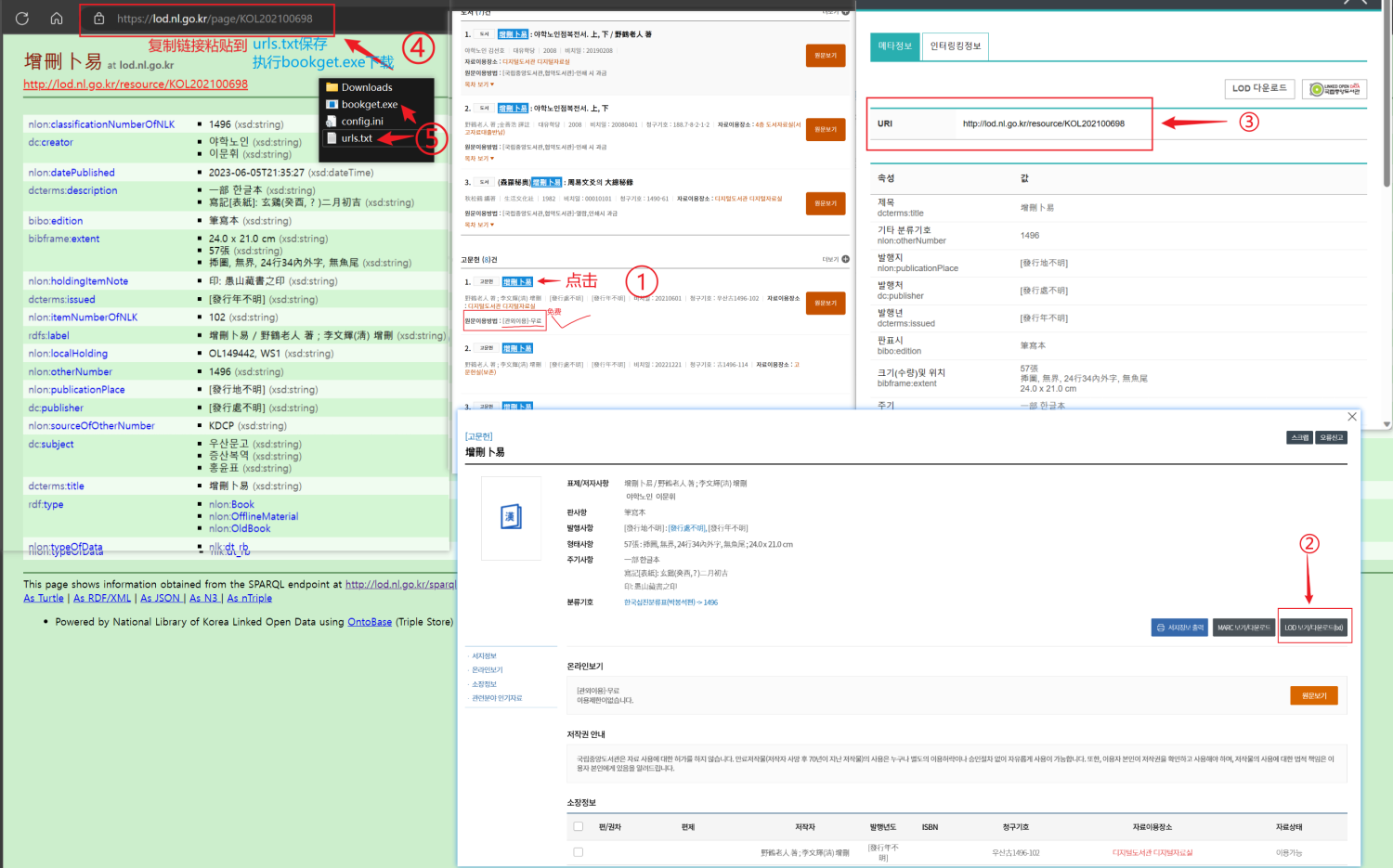The width and height of the screenshot is (1393, 868).
Task: Click the LOD 보기/다운로드 button
Action: coord(1314,628)
